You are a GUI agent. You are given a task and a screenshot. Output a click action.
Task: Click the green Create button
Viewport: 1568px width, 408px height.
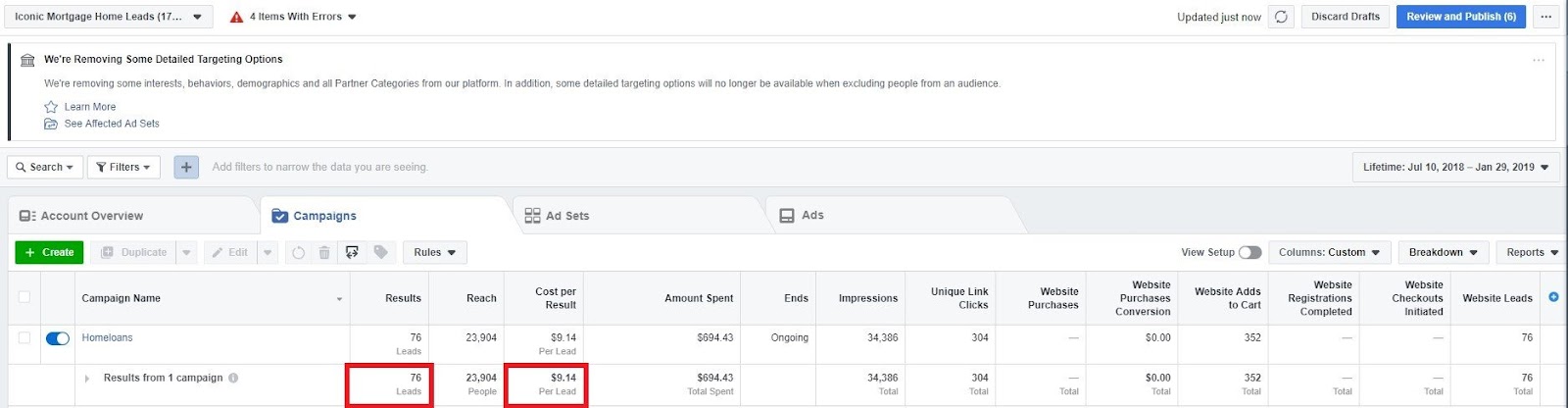point(49,252)
